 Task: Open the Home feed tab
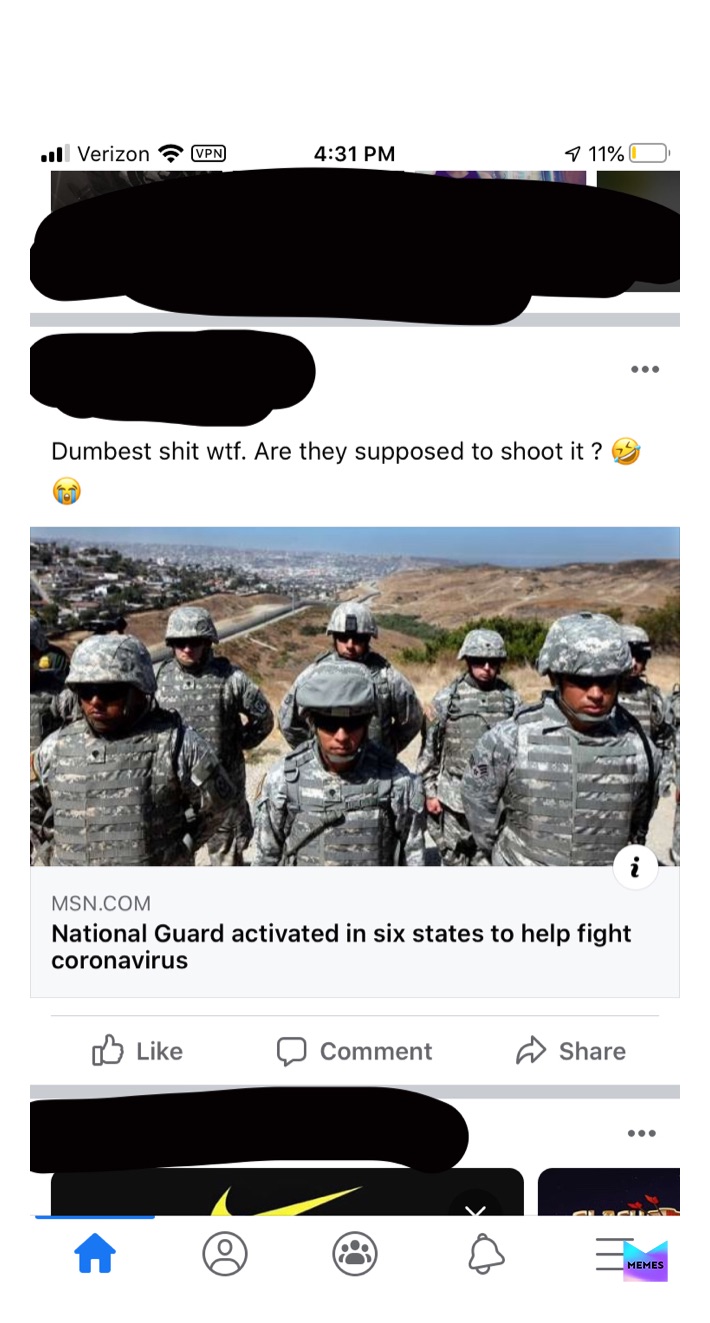[x=95, y=1253]
